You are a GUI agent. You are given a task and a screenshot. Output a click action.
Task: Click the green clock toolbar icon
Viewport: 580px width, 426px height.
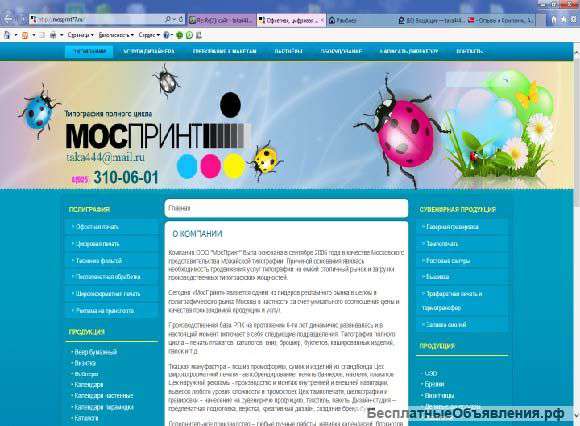click(189, 36)
